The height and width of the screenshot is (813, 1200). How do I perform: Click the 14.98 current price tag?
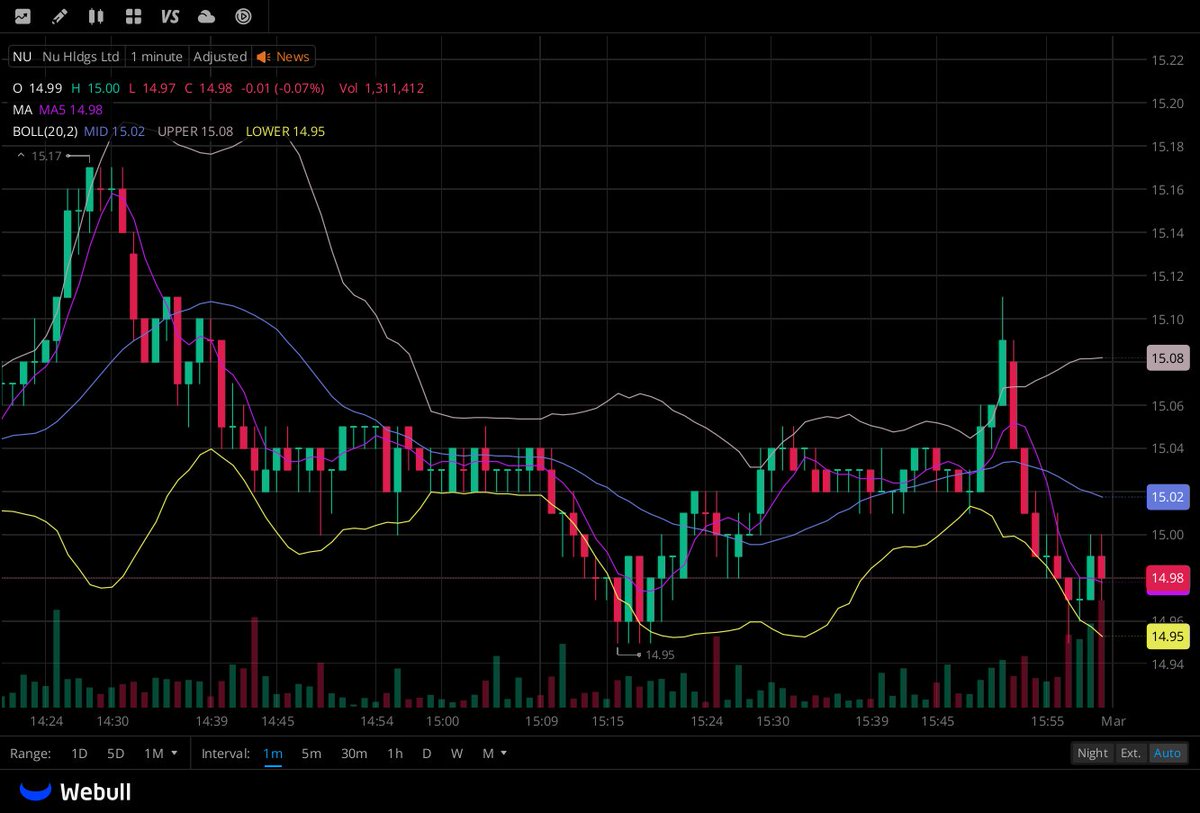click(x=1168, y=578)
